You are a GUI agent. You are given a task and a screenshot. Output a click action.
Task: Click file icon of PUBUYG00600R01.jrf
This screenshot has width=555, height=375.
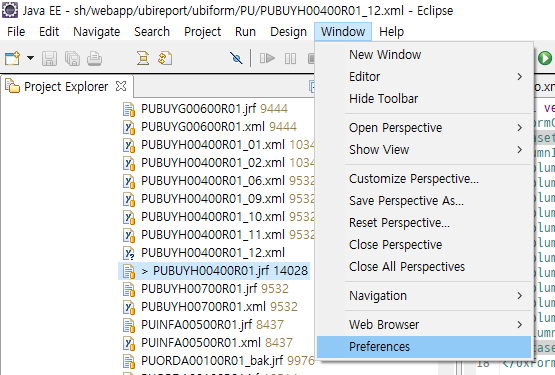(129, 109)
